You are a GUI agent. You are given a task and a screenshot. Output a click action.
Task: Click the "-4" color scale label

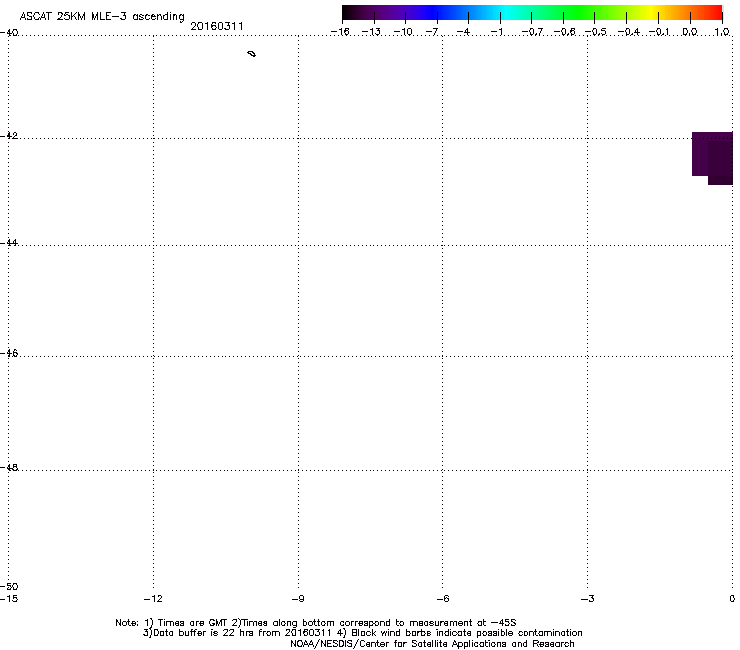coord(463,32)
